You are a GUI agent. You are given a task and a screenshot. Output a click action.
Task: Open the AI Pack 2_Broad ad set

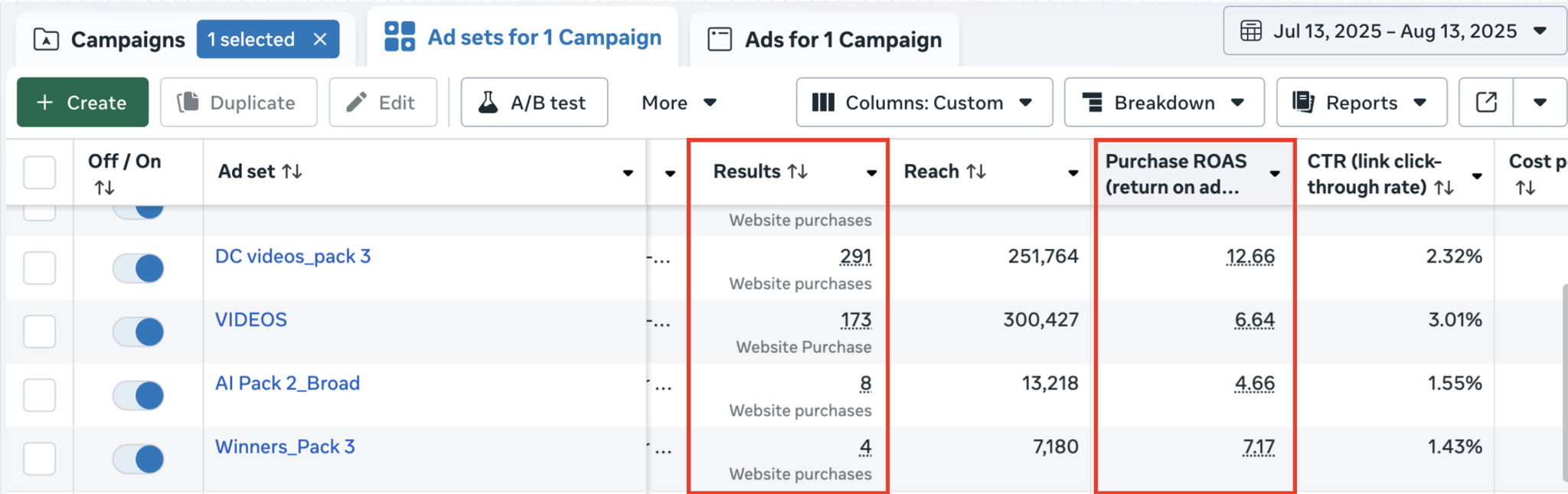coord(287,383)
